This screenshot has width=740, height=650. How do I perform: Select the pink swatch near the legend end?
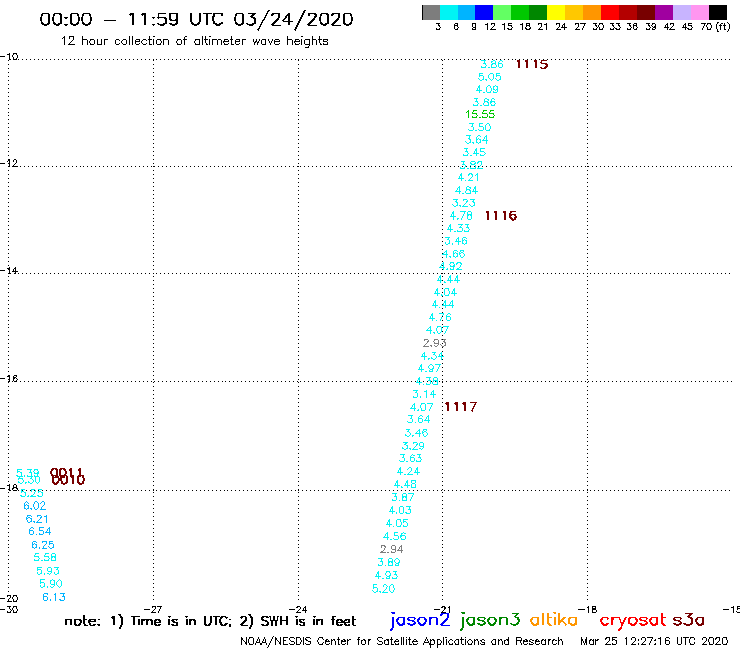pos(699,12)
